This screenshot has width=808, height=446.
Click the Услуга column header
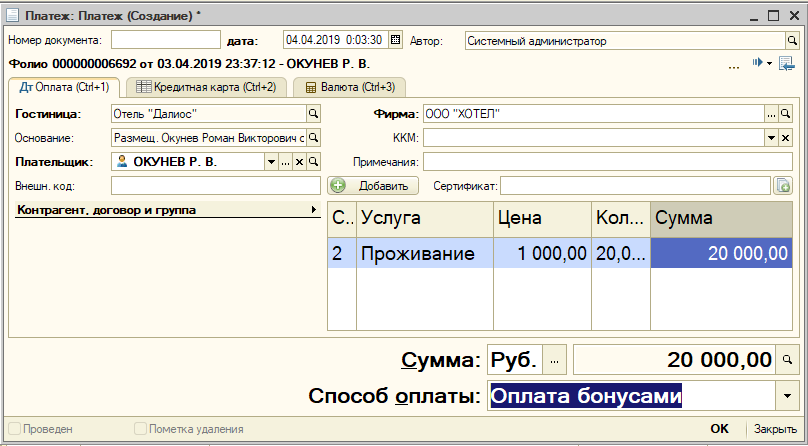(x=425, y=219)
